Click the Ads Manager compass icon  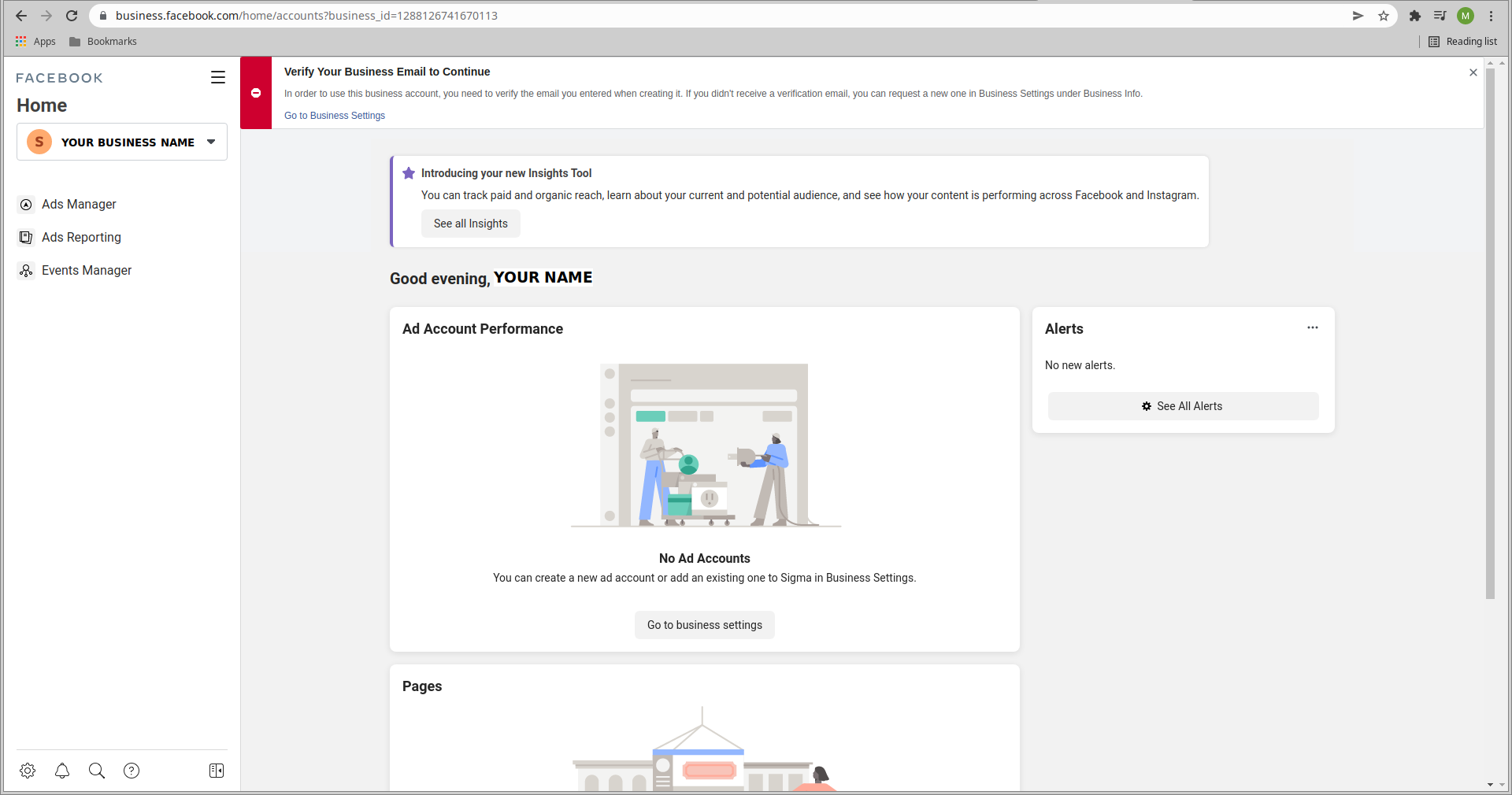26,205
